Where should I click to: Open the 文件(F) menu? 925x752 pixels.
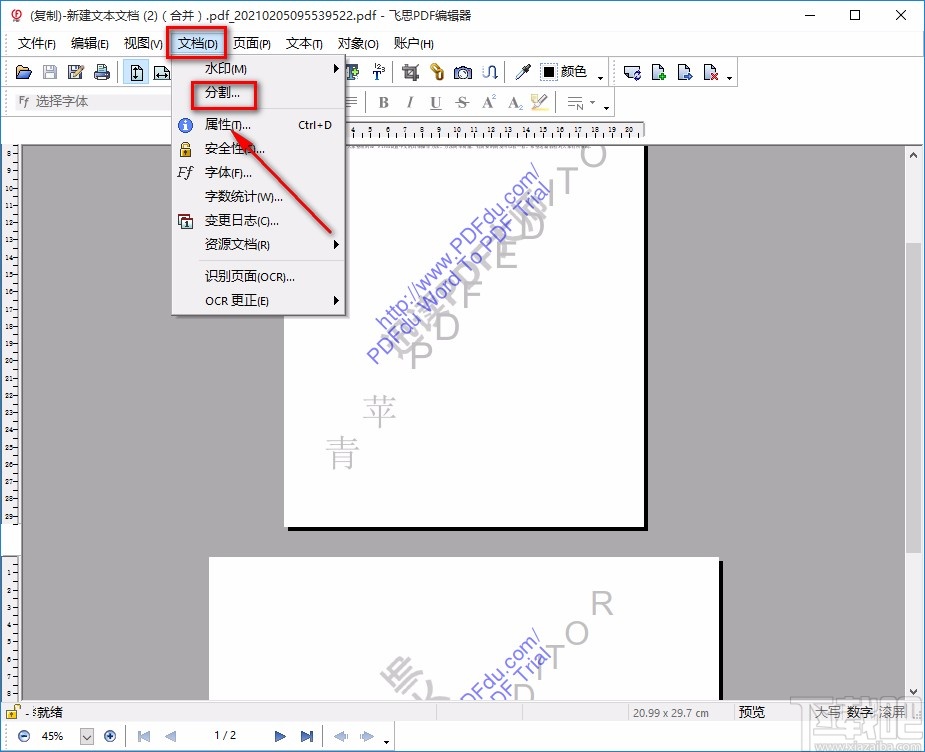[x=37, y=43]
